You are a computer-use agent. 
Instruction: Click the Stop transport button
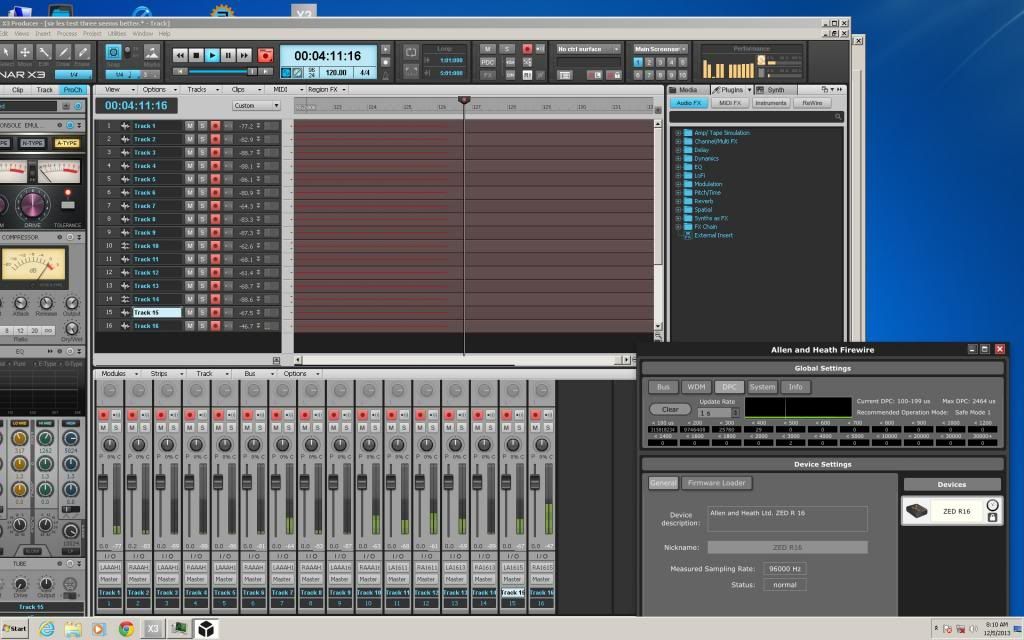pyautogui.click(x=197, y=56)
